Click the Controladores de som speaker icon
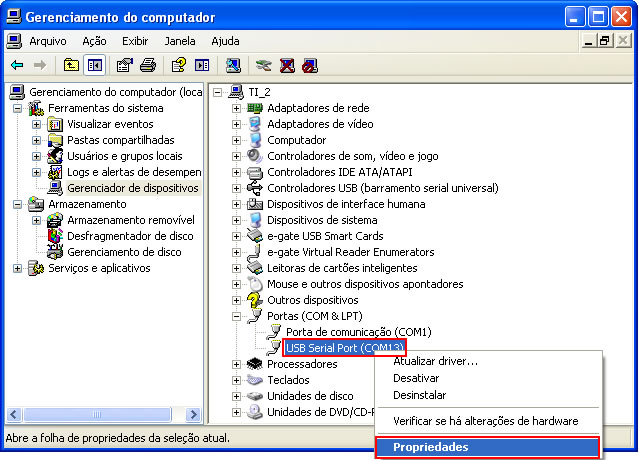Screen dimensions: 639x460 click(255, 156)
